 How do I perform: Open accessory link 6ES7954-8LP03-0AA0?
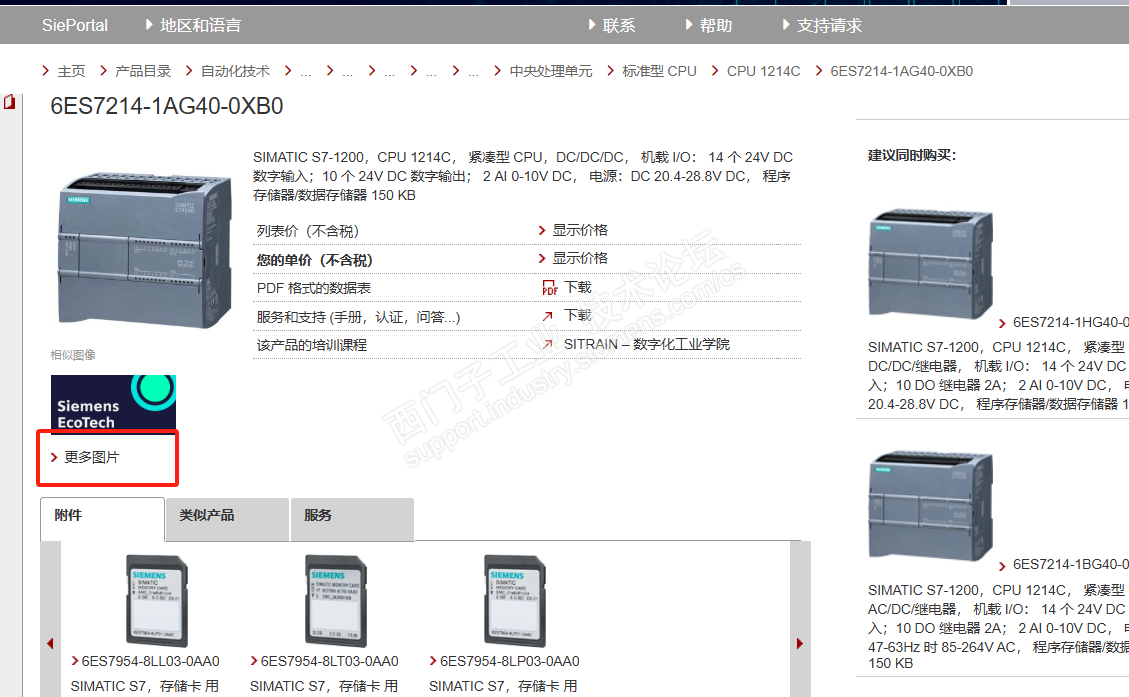(510, 661)
